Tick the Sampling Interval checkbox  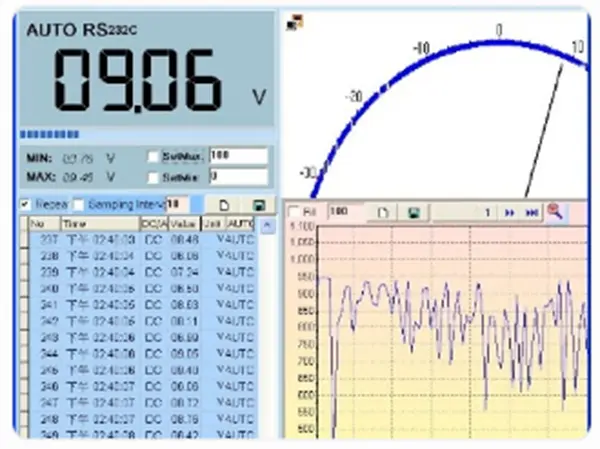tap(78, 205)
